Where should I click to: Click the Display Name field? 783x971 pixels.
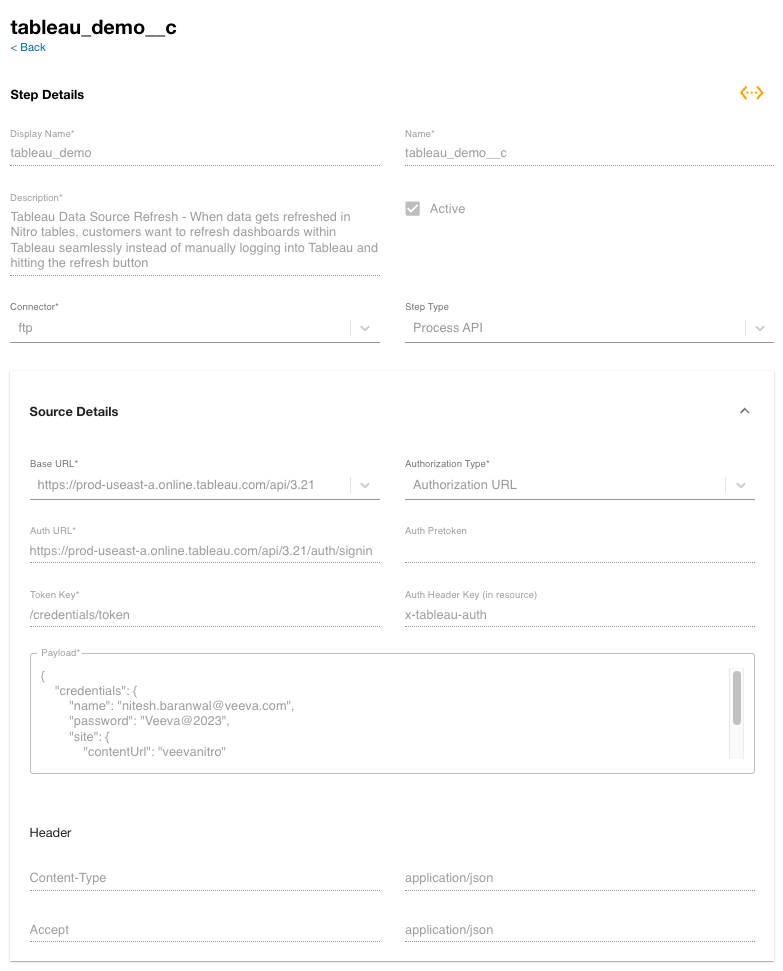point(194,153)
